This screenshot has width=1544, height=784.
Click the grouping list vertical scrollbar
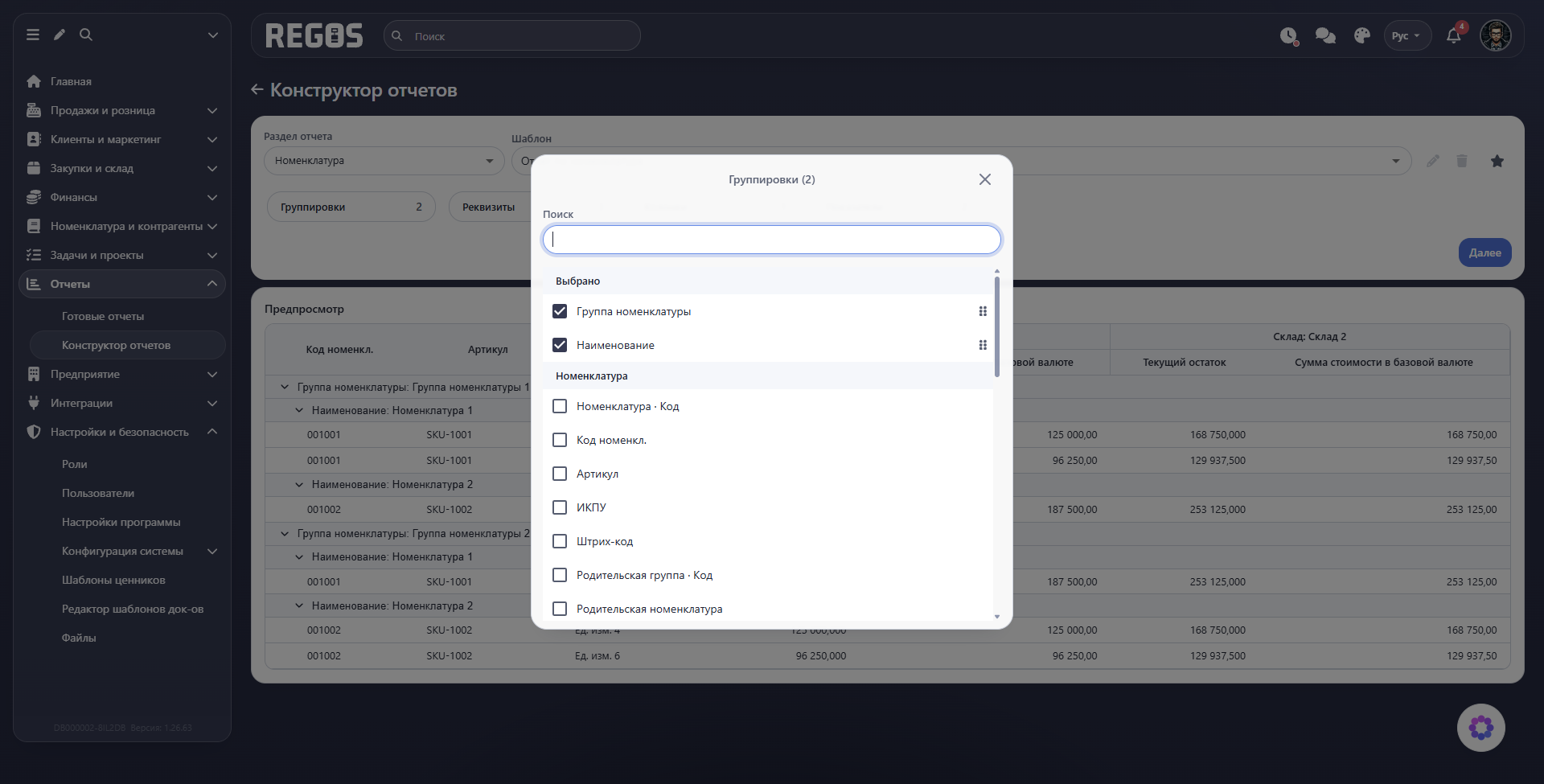[x=997, y=326]
